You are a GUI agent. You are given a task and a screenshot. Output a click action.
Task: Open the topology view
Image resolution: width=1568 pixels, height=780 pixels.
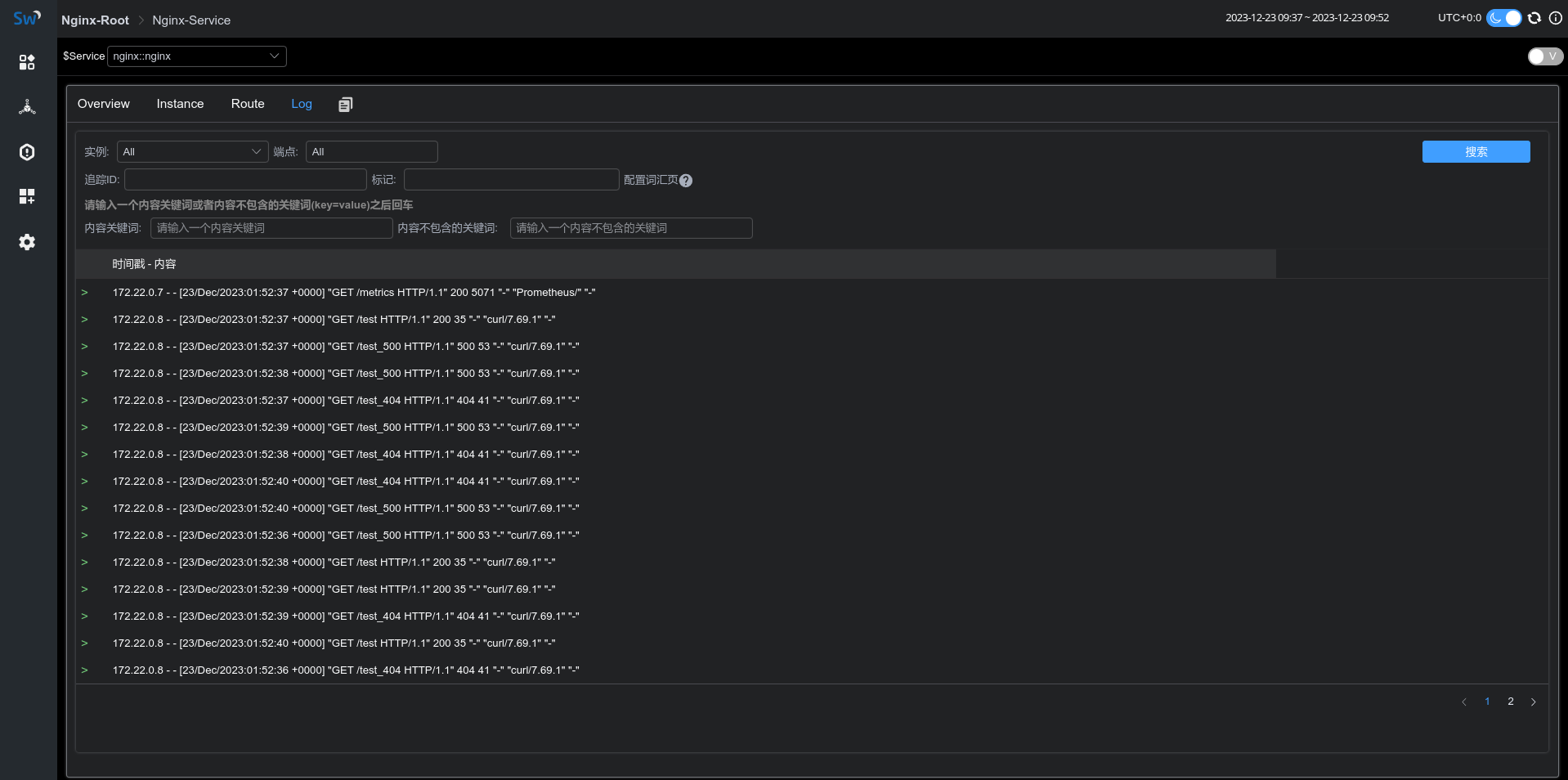(27, 106)
